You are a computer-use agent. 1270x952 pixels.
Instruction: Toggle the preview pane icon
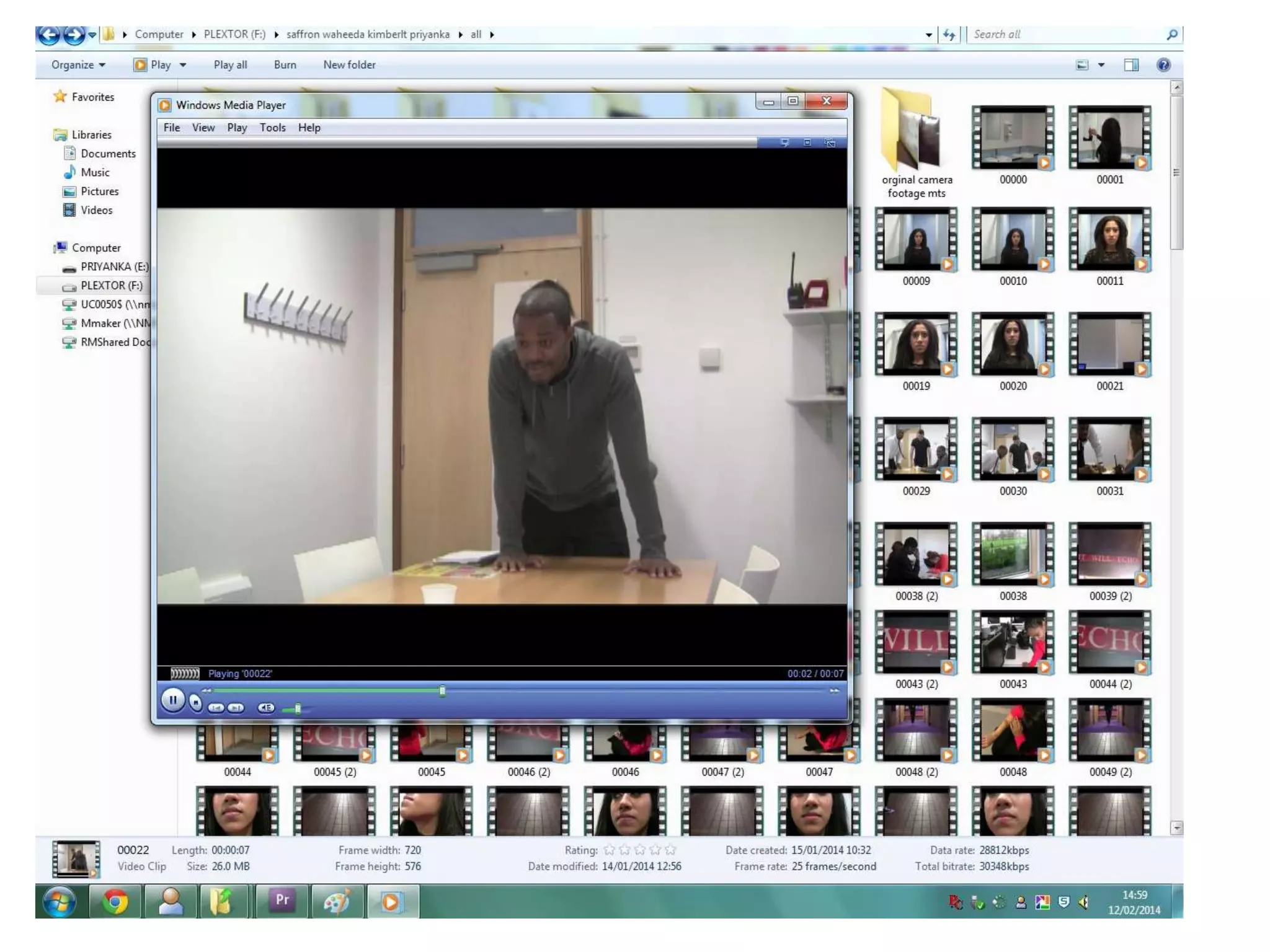(x=1131, y=64)
